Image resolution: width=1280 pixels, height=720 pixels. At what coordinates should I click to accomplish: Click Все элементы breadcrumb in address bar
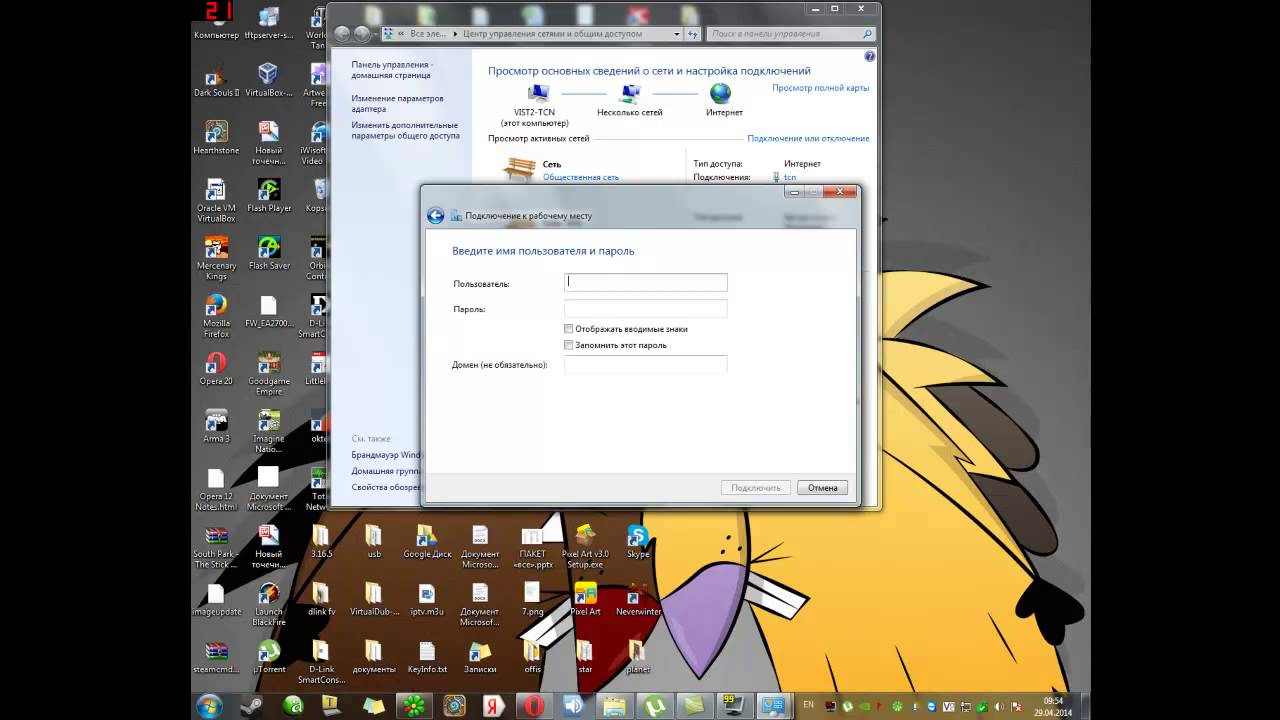tap(428, 34)
